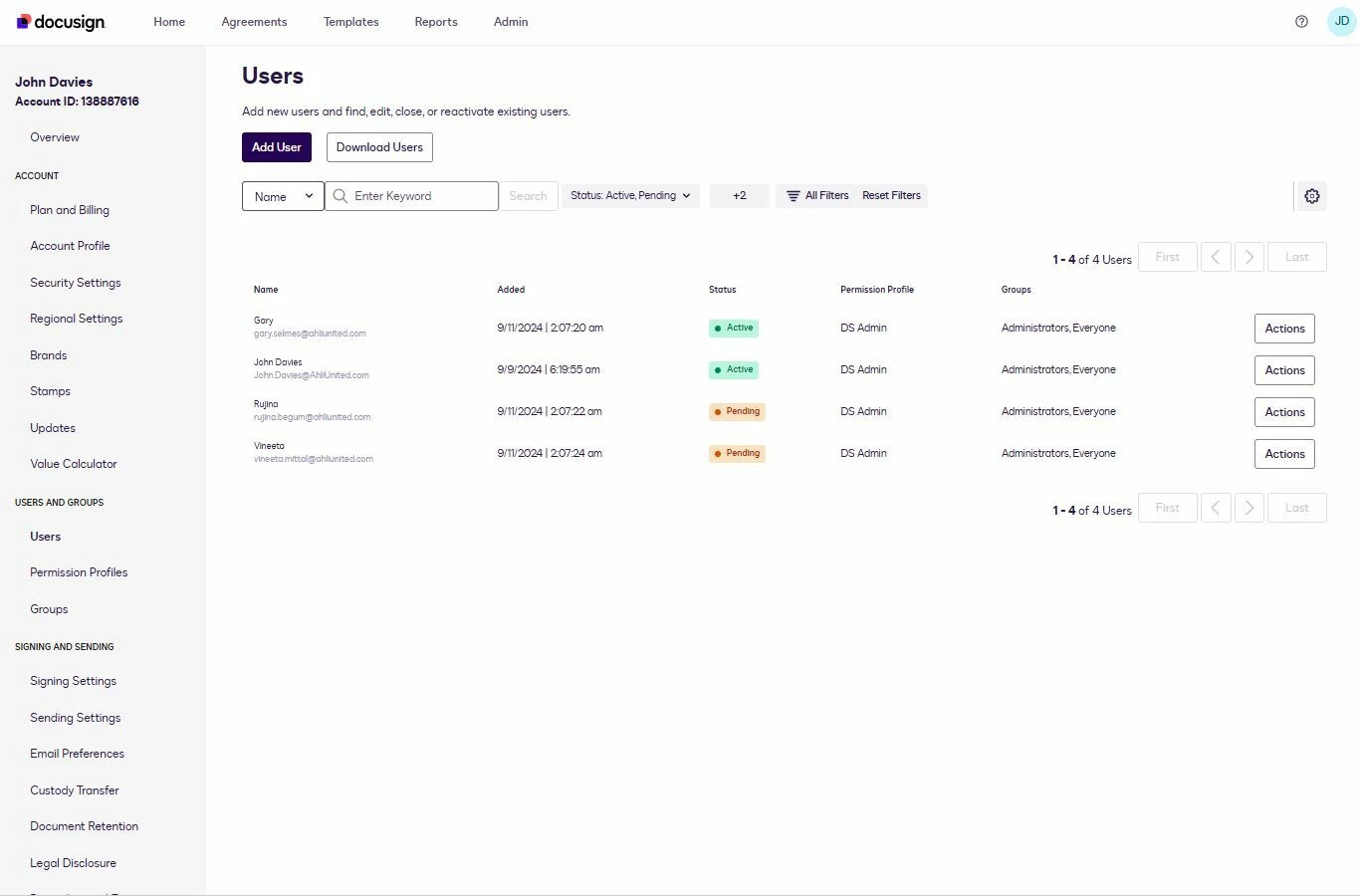
Task: Click the bottom Last page button
Action: [x=1297, y=508]
